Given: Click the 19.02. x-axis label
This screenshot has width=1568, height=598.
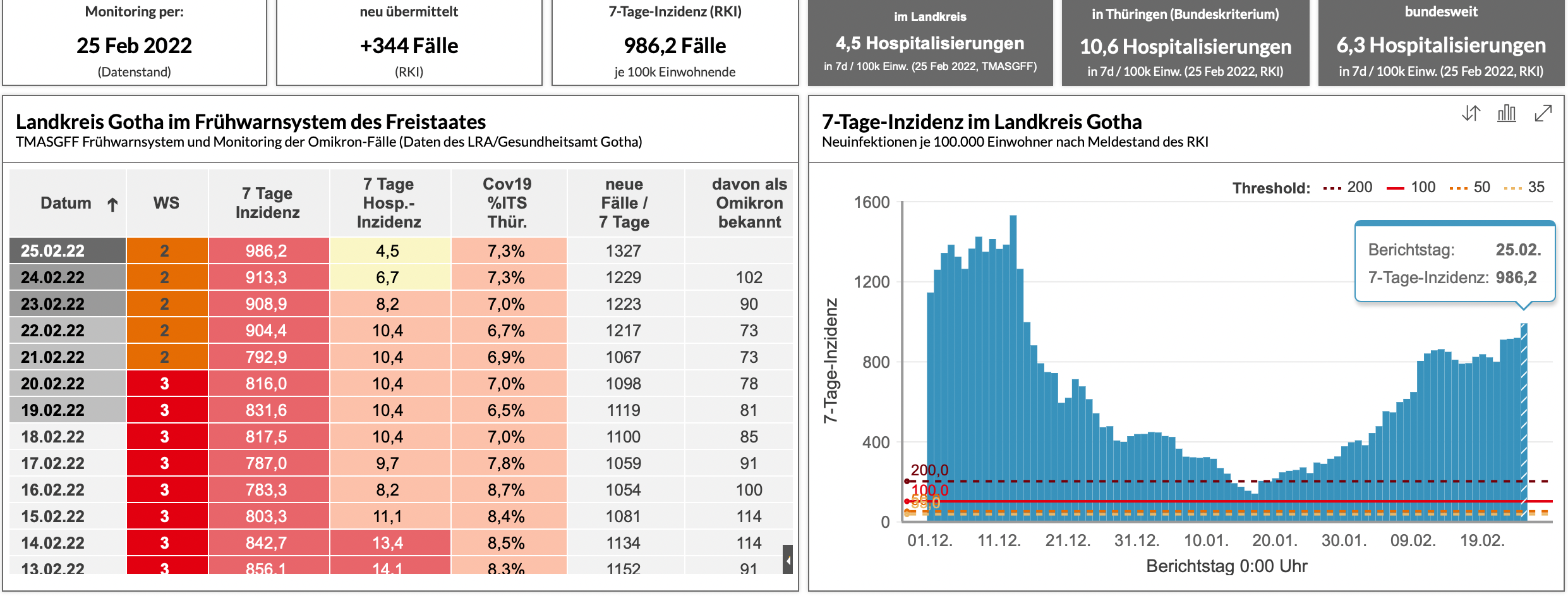Looking at the screenshot, I should [x=1482, y=540].
